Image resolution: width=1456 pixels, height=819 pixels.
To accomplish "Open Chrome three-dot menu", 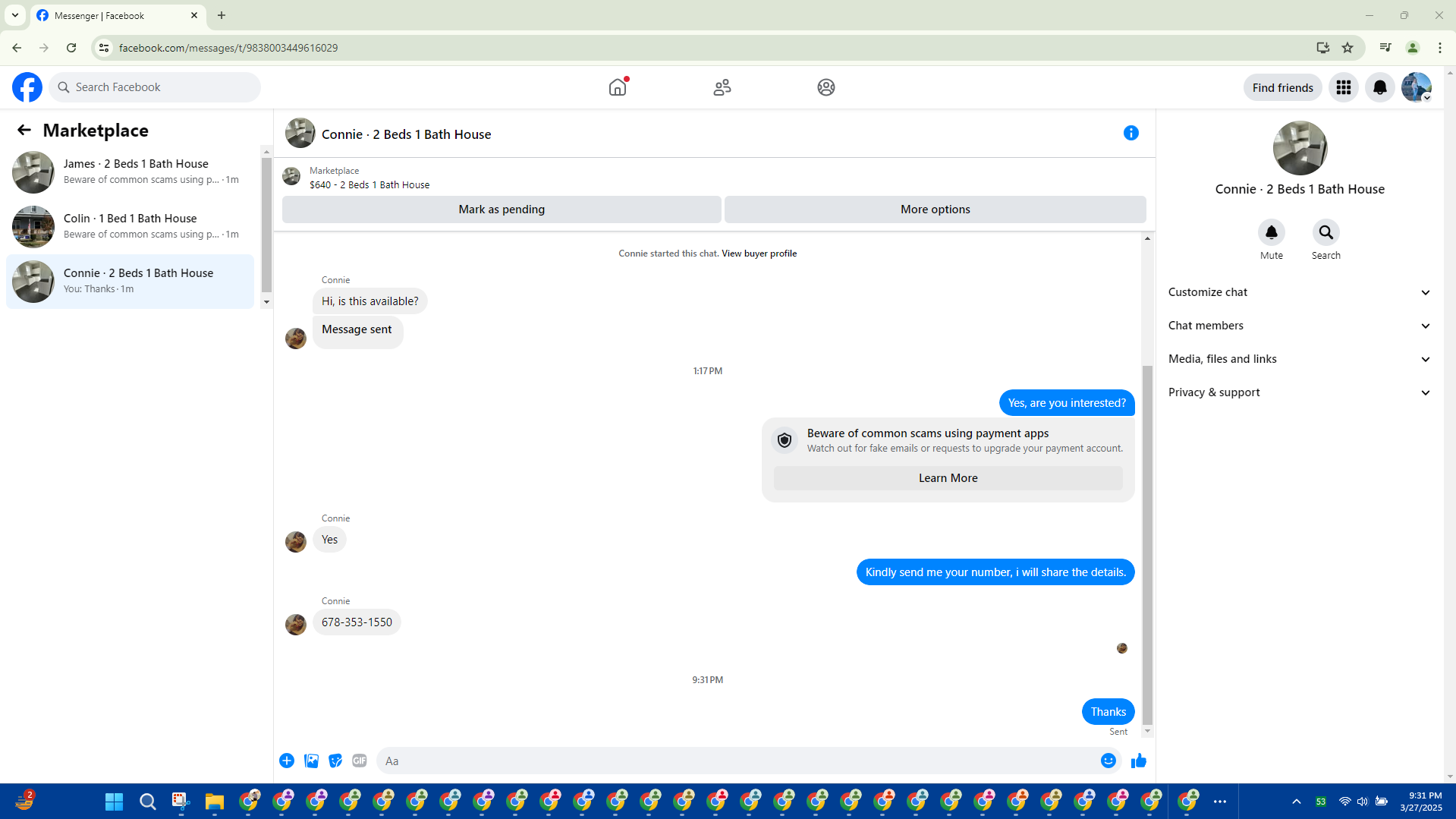I will [1440, 48].
